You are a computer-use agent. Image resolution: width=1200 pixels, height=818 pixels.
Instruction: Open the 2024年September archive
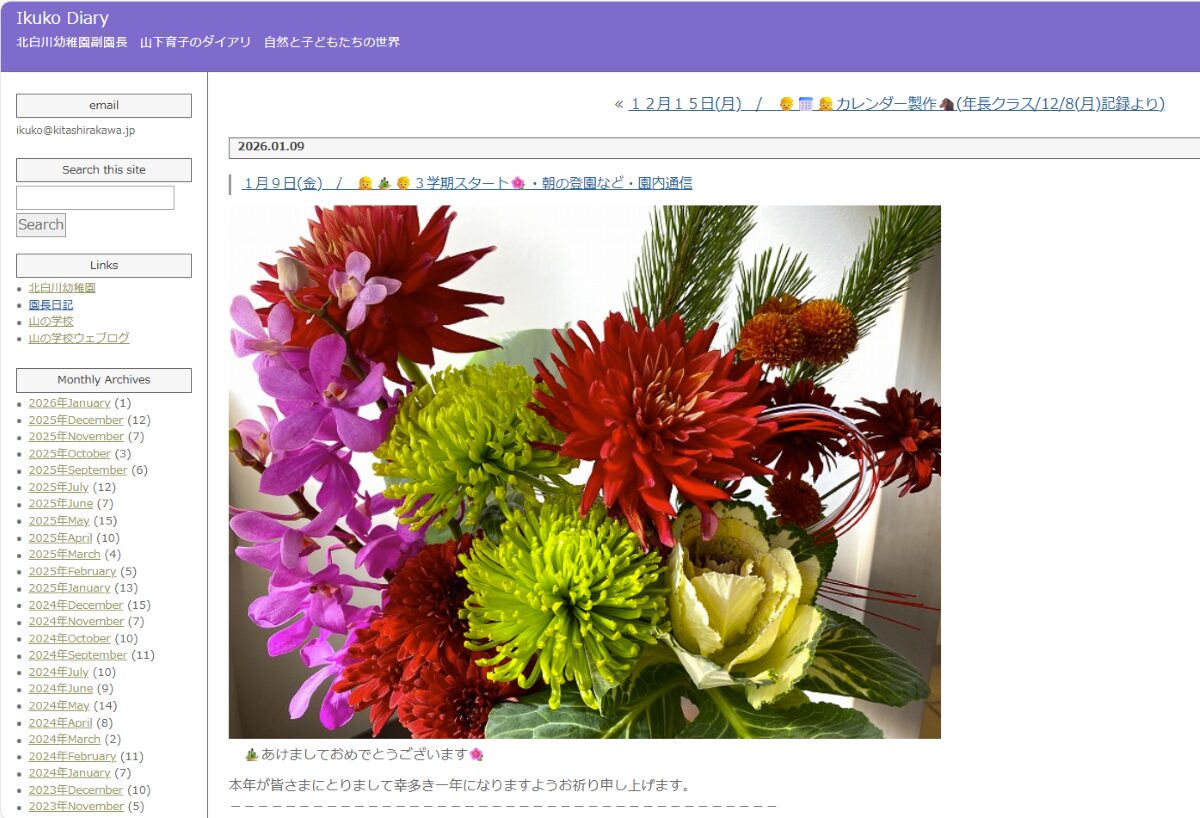tap(78, 655)
